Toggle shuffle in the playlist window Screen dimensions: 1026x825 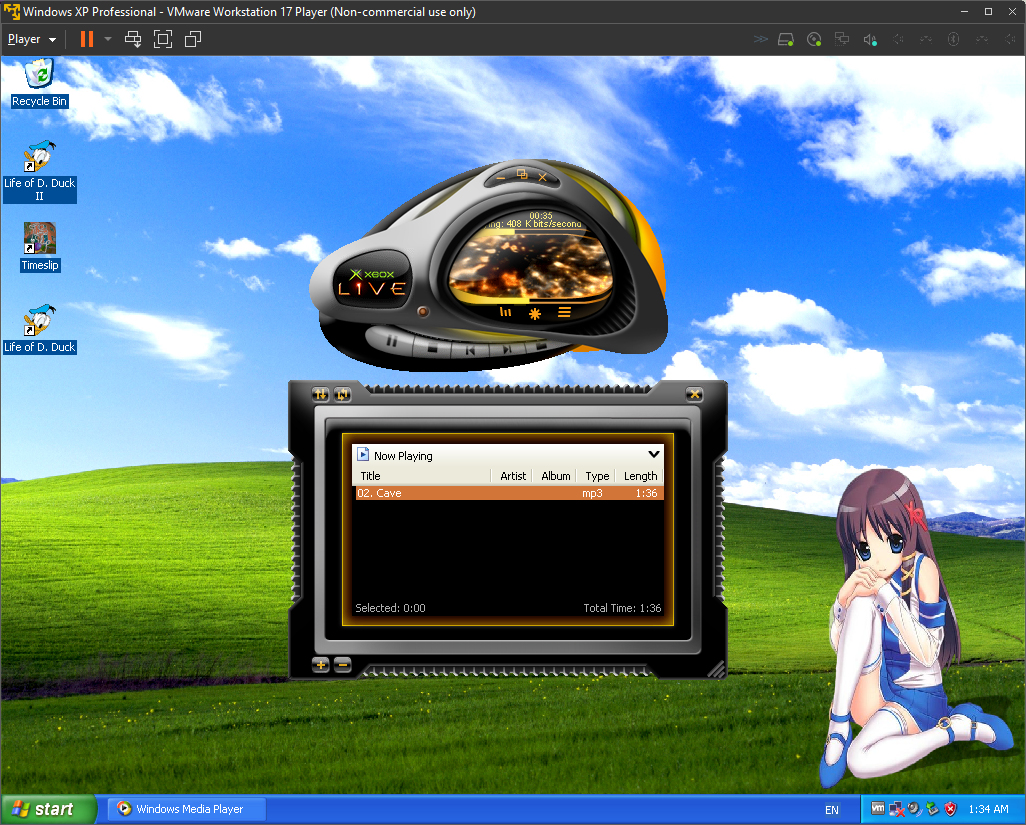pyautogui.click(x=320, y=394)
